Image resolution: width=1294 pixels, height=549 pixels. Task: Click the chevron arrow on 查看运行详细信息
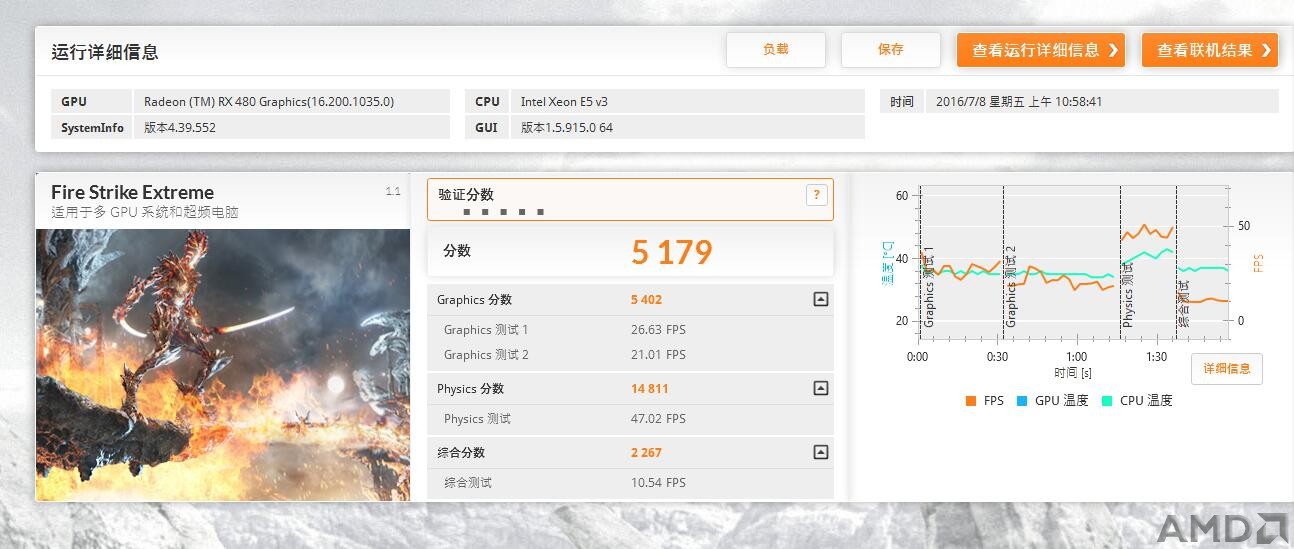click(1113, 50)
